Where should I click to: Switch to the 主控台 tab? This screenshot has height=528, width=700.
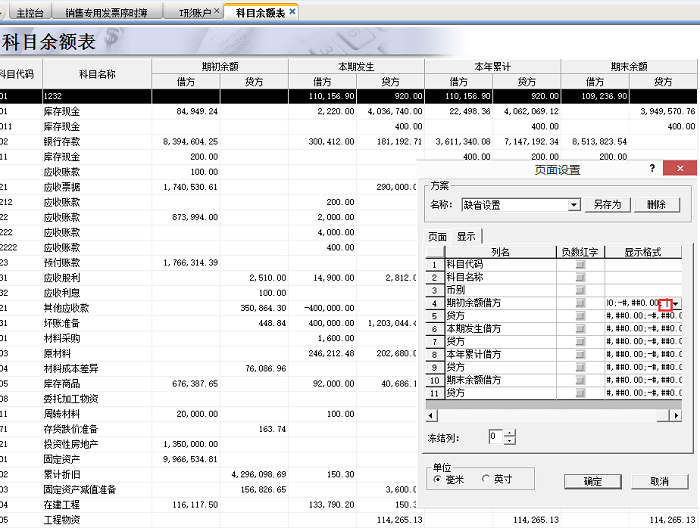coord(30,12)
